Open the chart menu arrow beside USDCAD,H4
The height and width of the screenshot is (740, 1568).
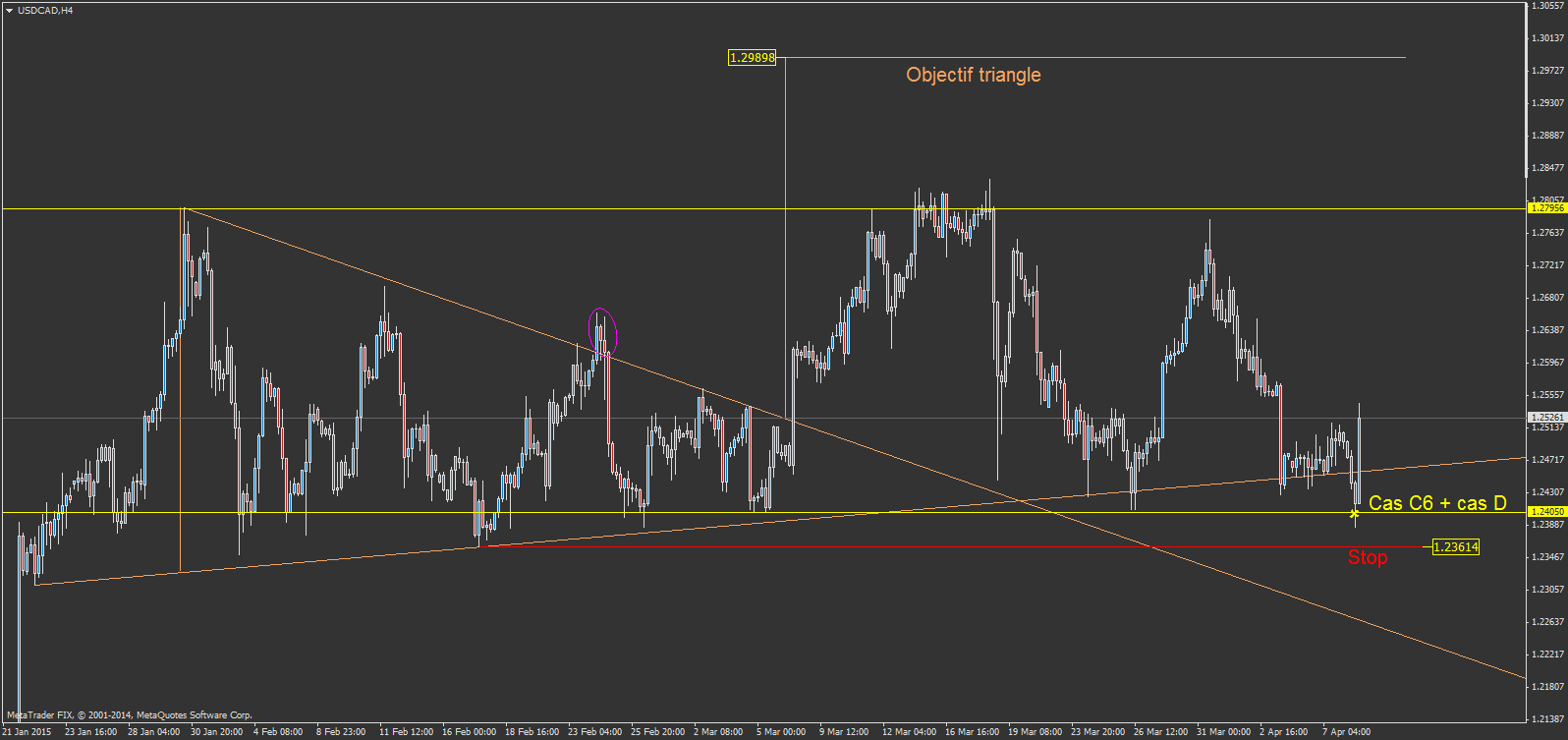[9, 11]
